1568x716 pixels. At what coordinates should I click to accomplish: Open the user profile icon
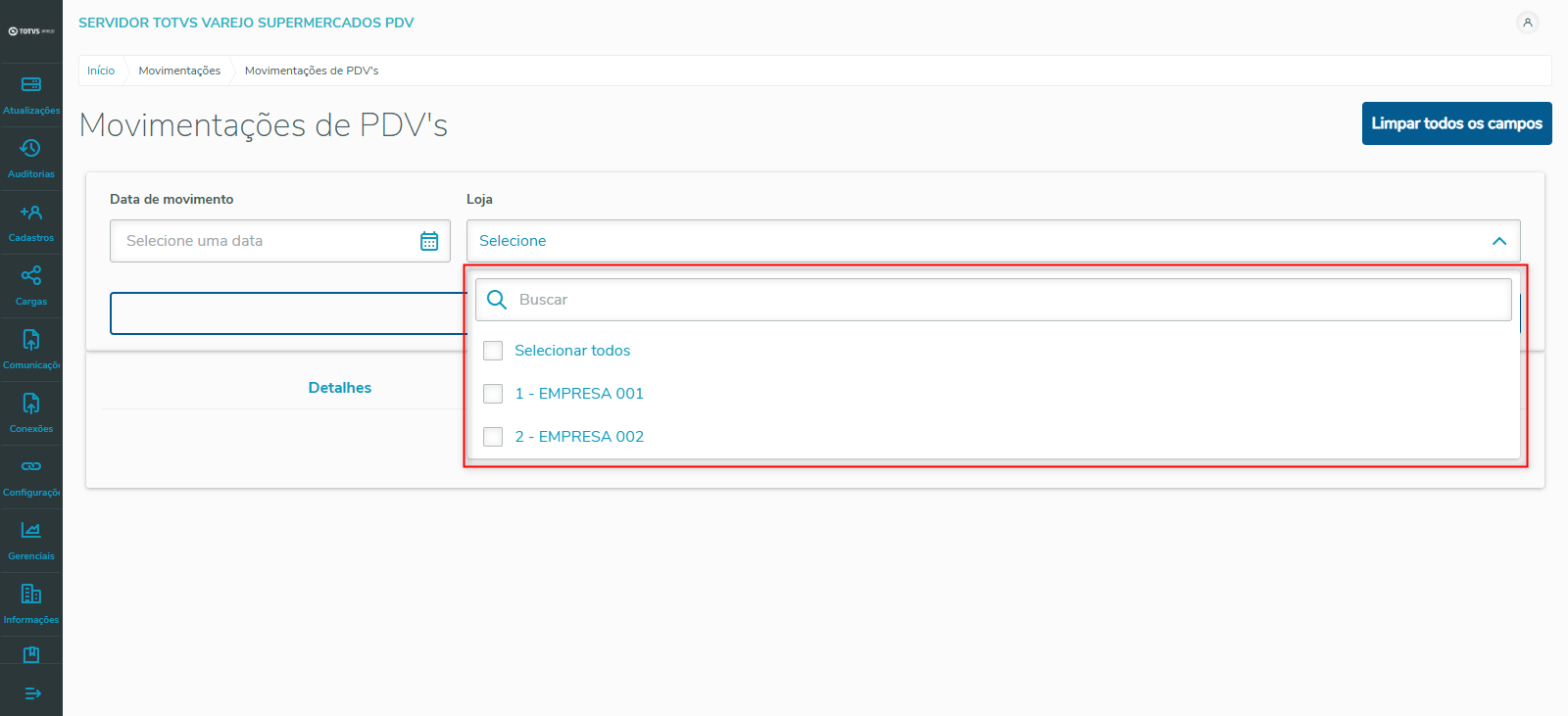(x=1527, y=23)
